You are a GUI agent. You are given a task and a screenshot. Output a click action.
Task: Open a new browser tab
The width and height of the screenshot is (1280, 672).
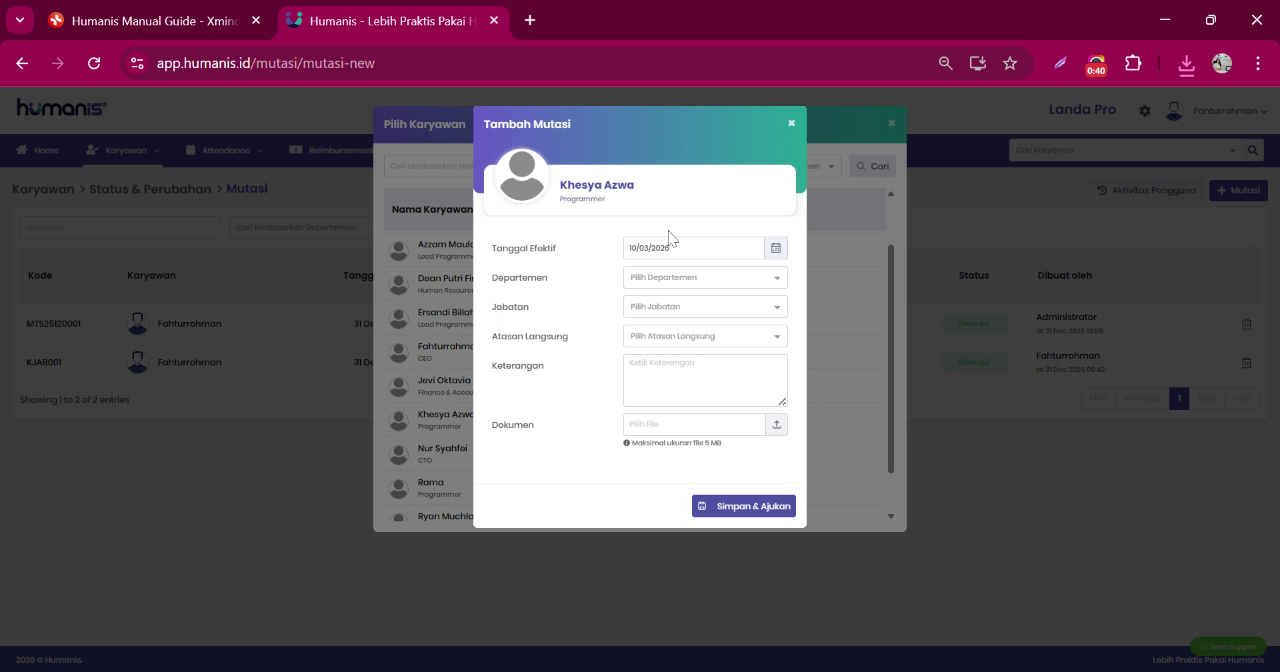529,20
